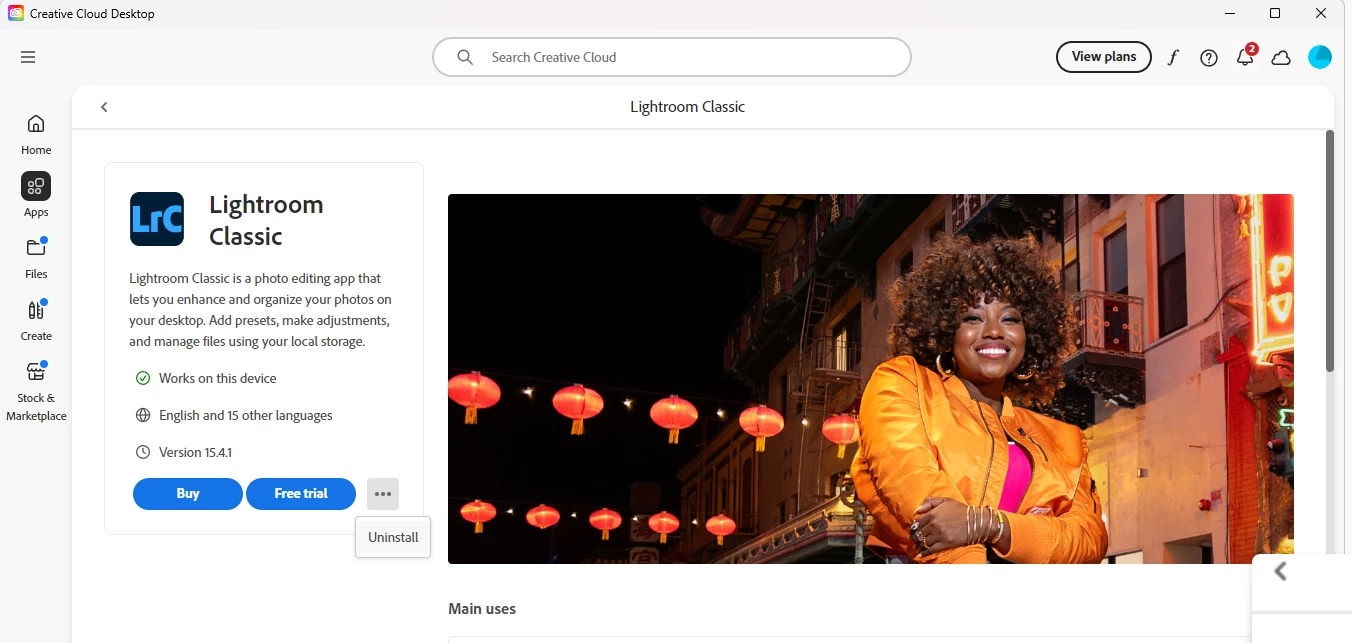Click the Buy button
The width and height of the screenshot is (1352, 643).
tap(188, 494)
